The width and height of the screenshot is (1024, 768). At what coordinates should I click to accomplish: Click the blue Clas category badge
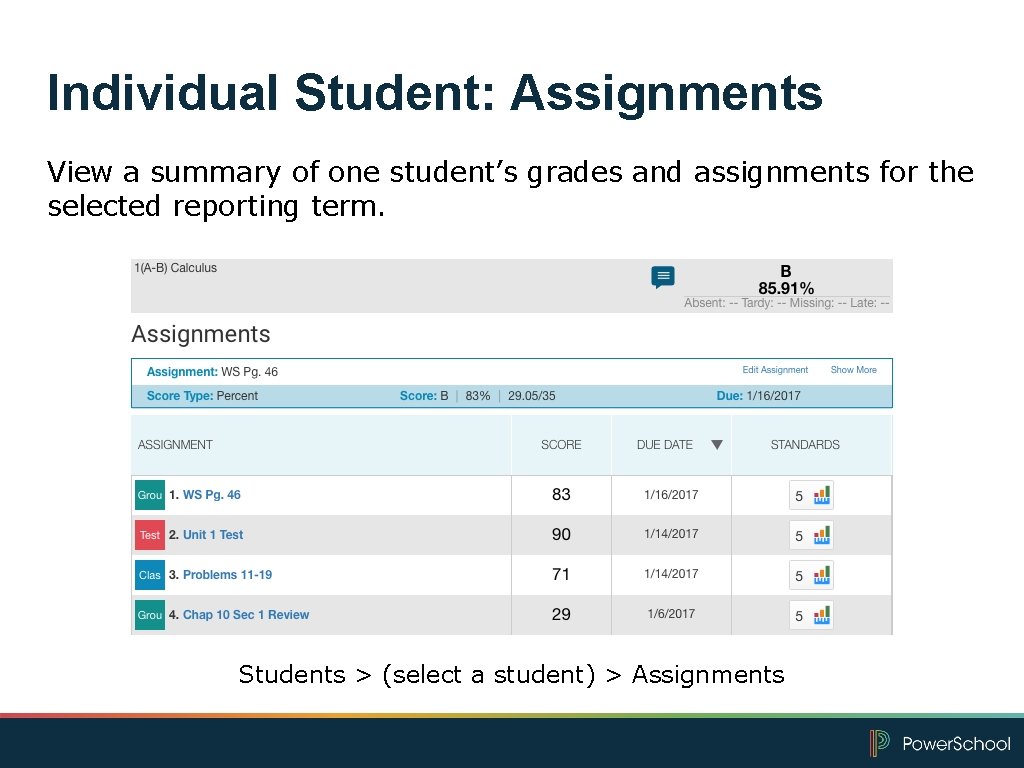click(x=150, y=575)
